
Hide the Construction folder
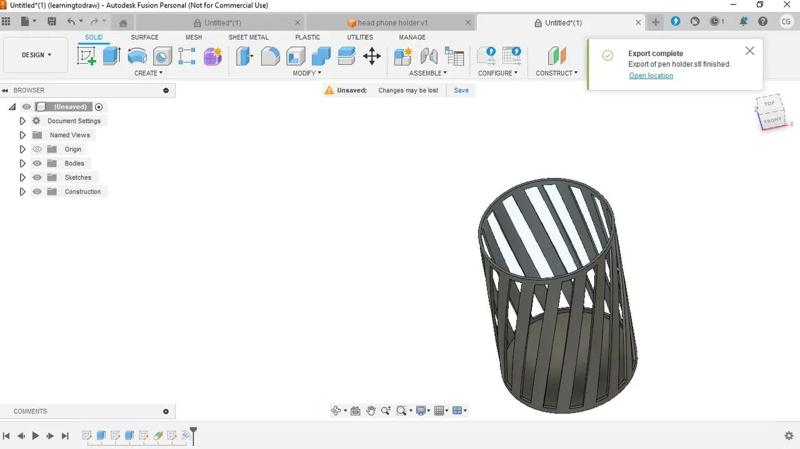(37, 192)
